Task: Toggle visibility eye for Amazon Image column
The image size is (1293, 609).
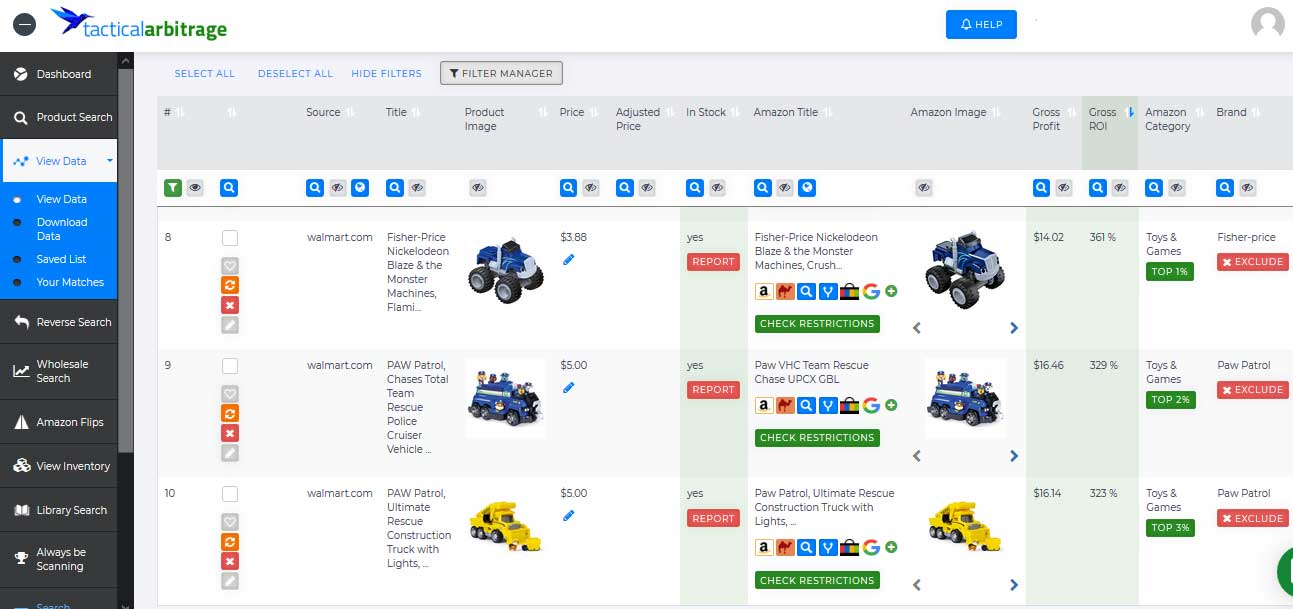Action: pyautogui.click(x=924, y=187)
